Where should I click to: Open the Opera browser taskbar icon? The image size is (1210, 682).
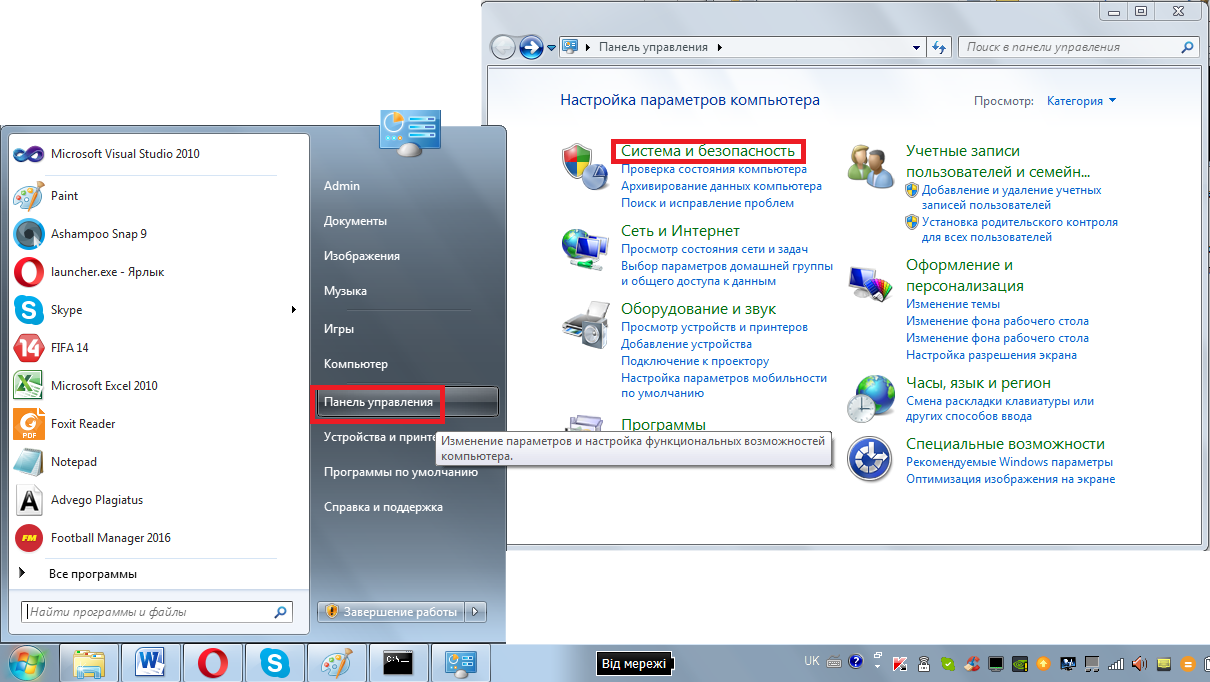coord(213,663)
